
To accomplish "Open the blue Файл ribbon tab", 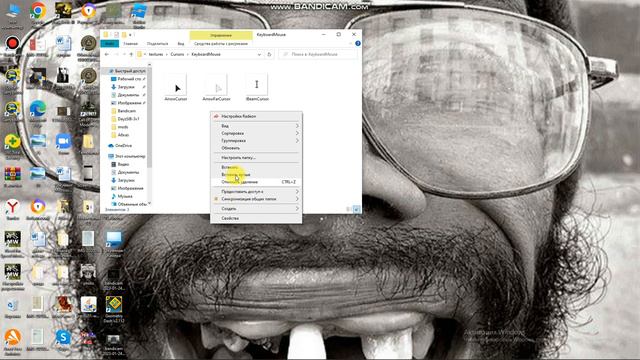I will 109,43.
